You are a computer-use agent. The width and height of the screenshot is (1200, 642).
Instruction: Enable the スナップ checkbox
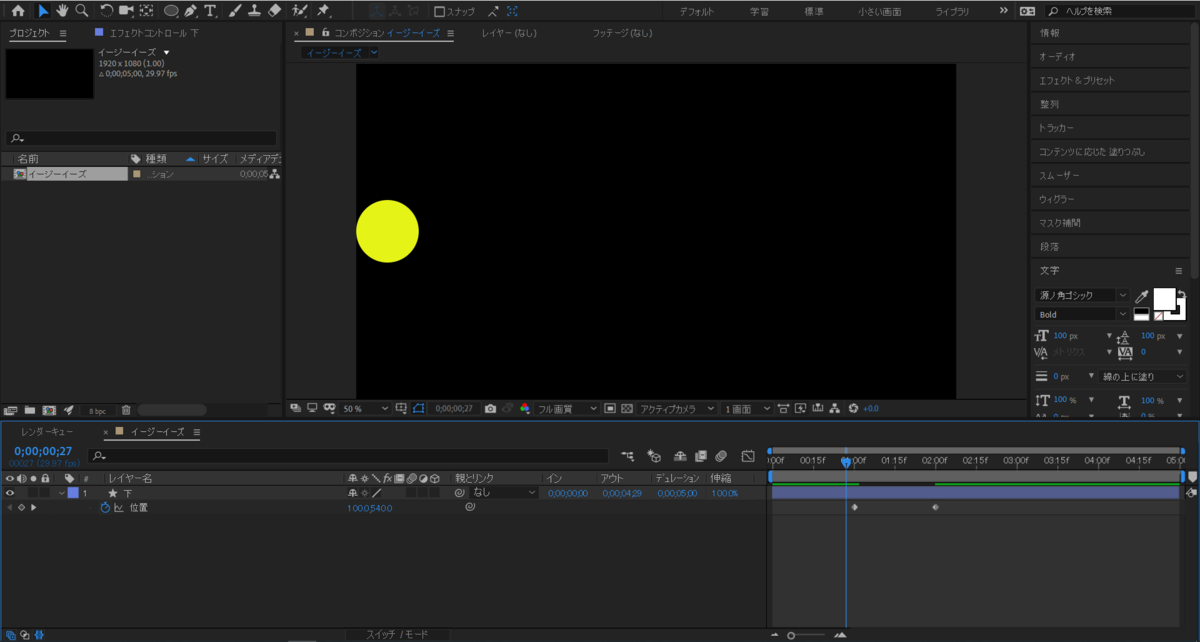pos(440,12)
